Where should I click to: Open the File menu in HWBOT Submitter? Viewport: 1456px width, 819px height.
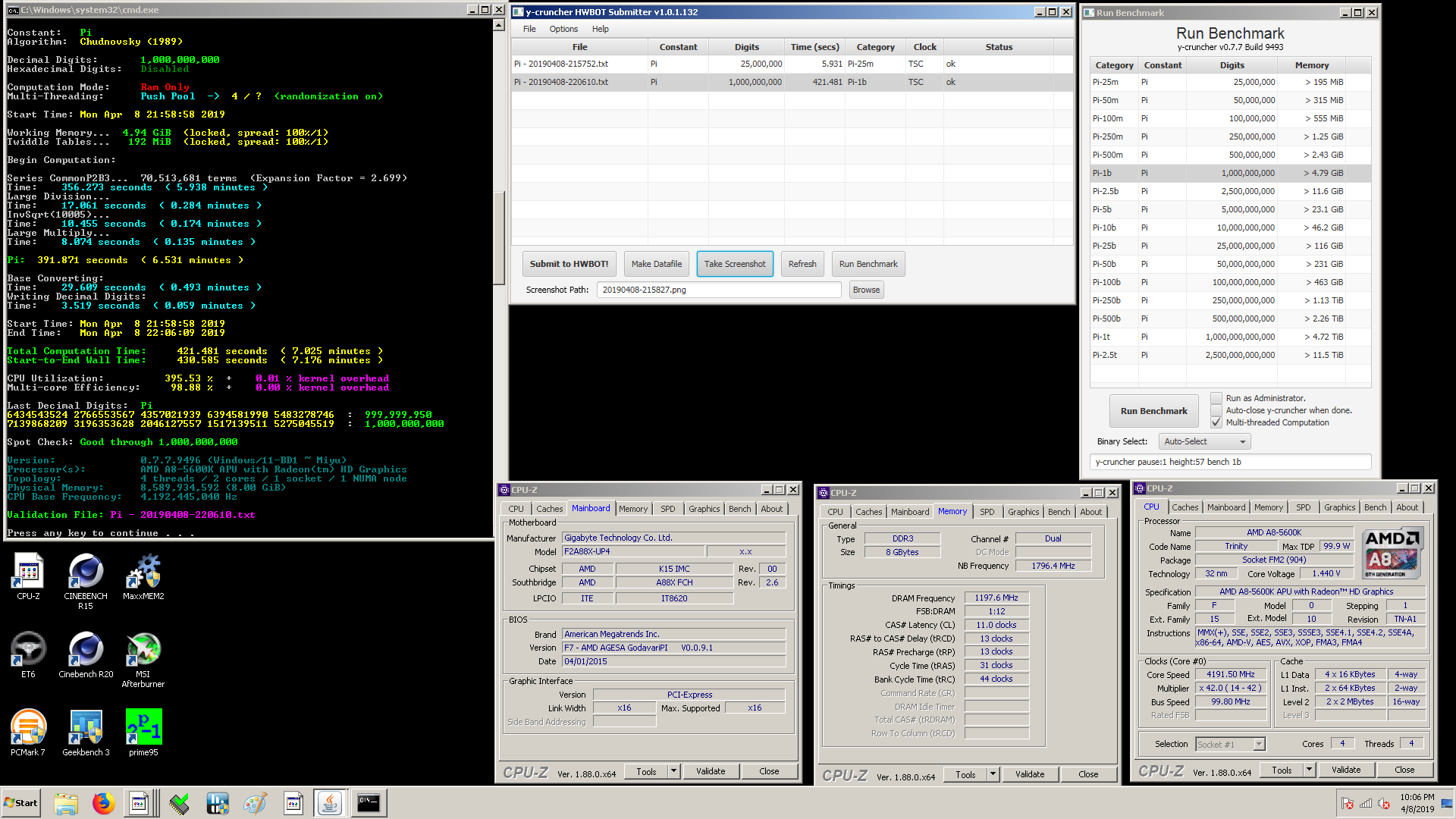coord(529,29)
